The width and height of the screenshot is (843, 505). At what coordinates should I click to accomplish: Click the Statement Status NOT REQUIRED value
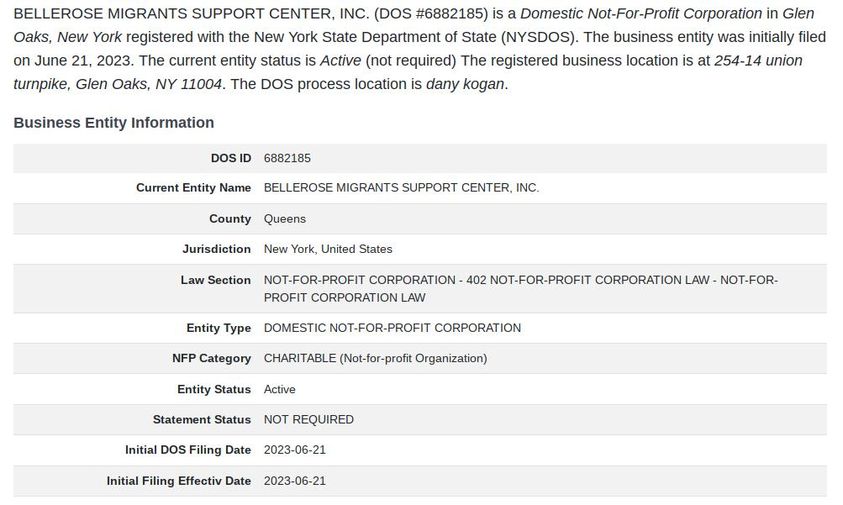(x=309, y=419)
